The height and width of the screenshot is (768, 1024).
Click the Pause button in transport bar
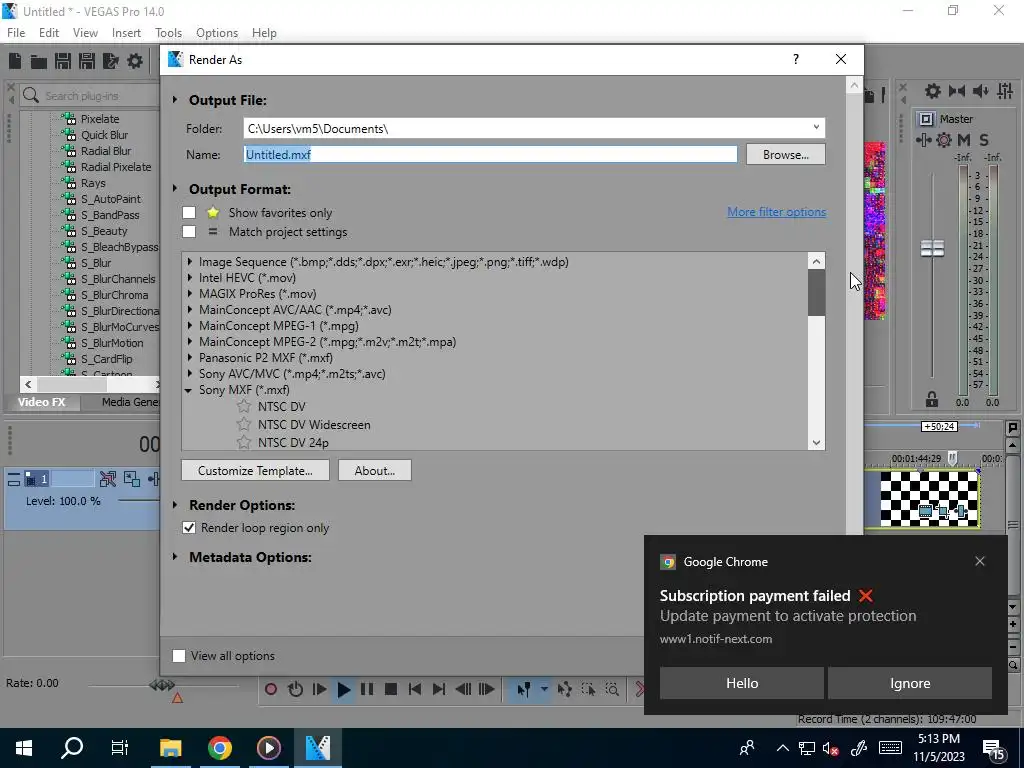(367, 689)
